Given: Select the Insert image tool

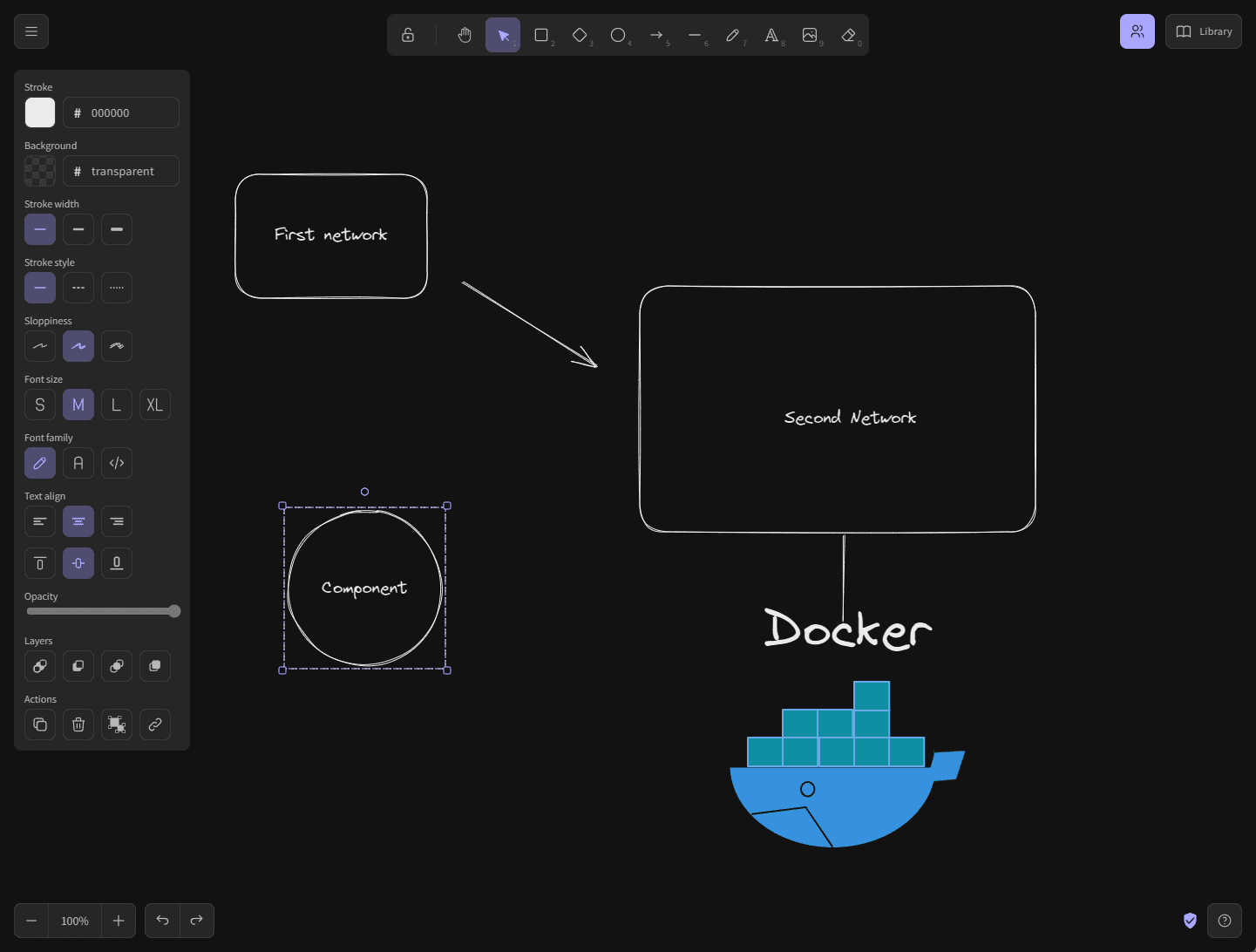Looking at the screenshot, I should coord(810,35).
